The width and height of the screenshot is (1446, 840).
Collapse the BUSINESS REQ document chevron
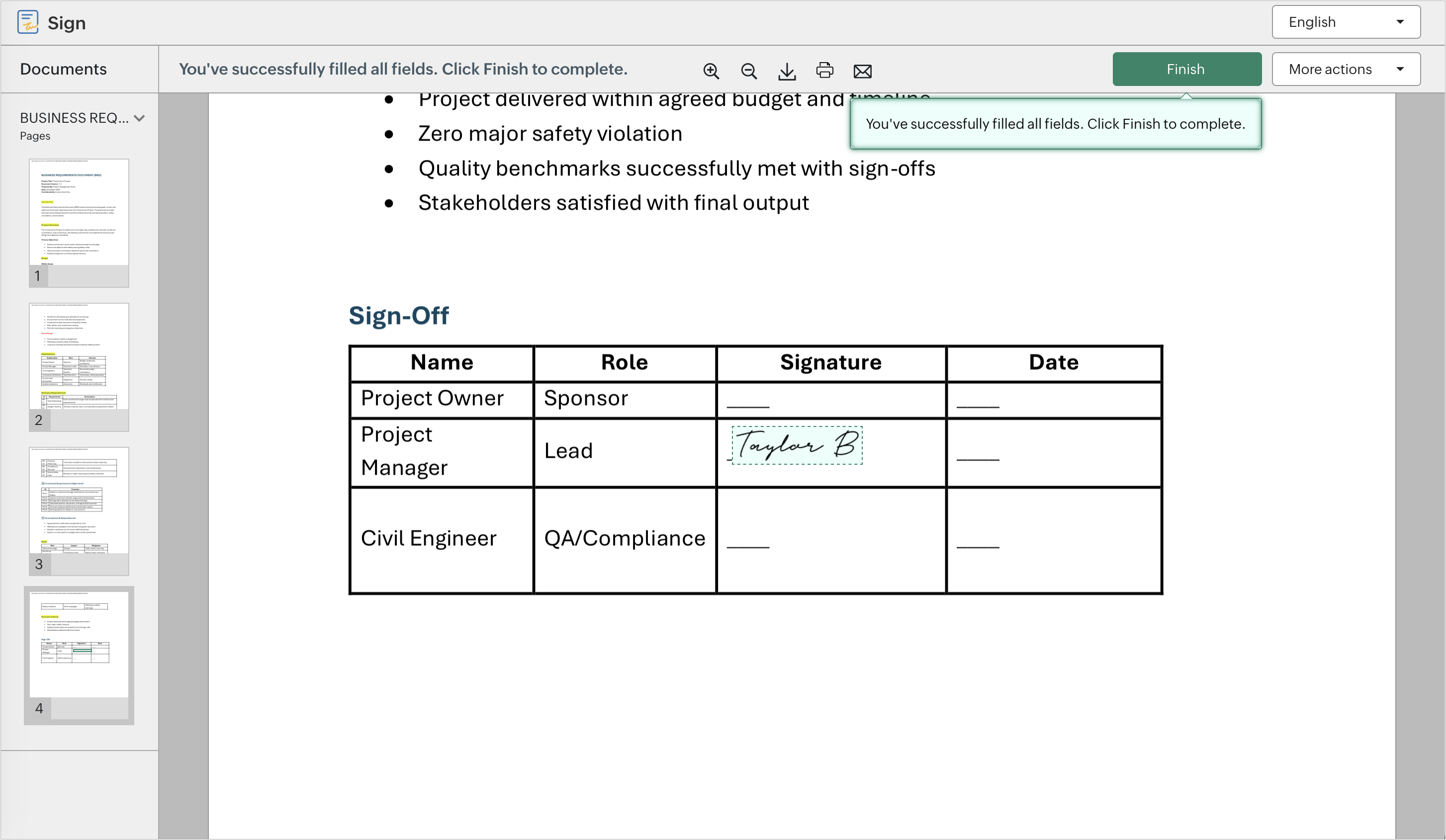(139, 118)
